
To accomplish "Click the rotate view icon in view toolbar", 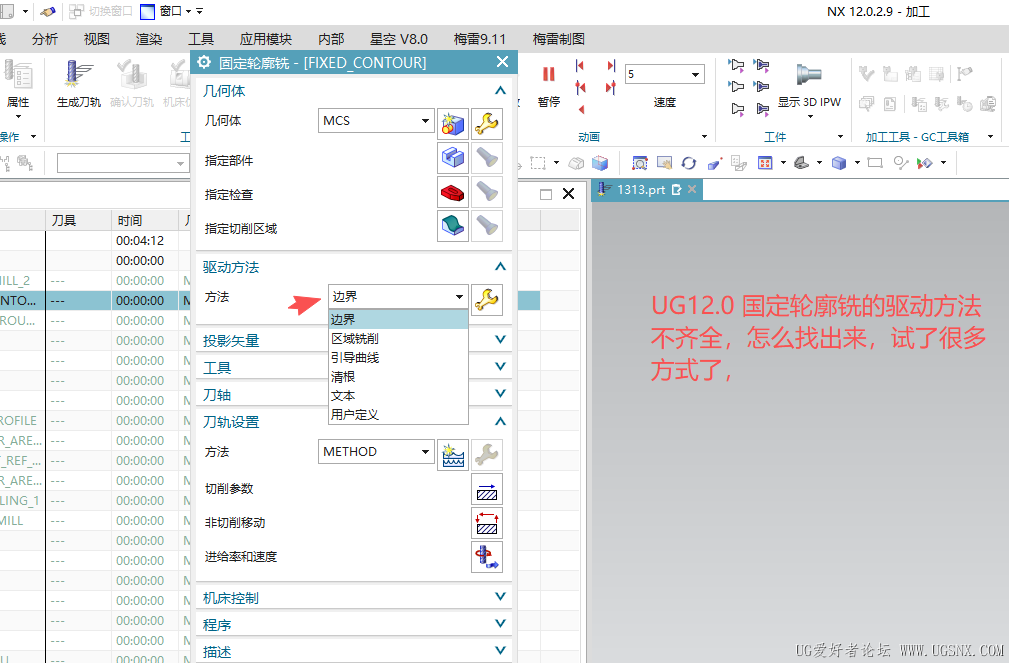I will pyautogui.click(x=689, y=163).
